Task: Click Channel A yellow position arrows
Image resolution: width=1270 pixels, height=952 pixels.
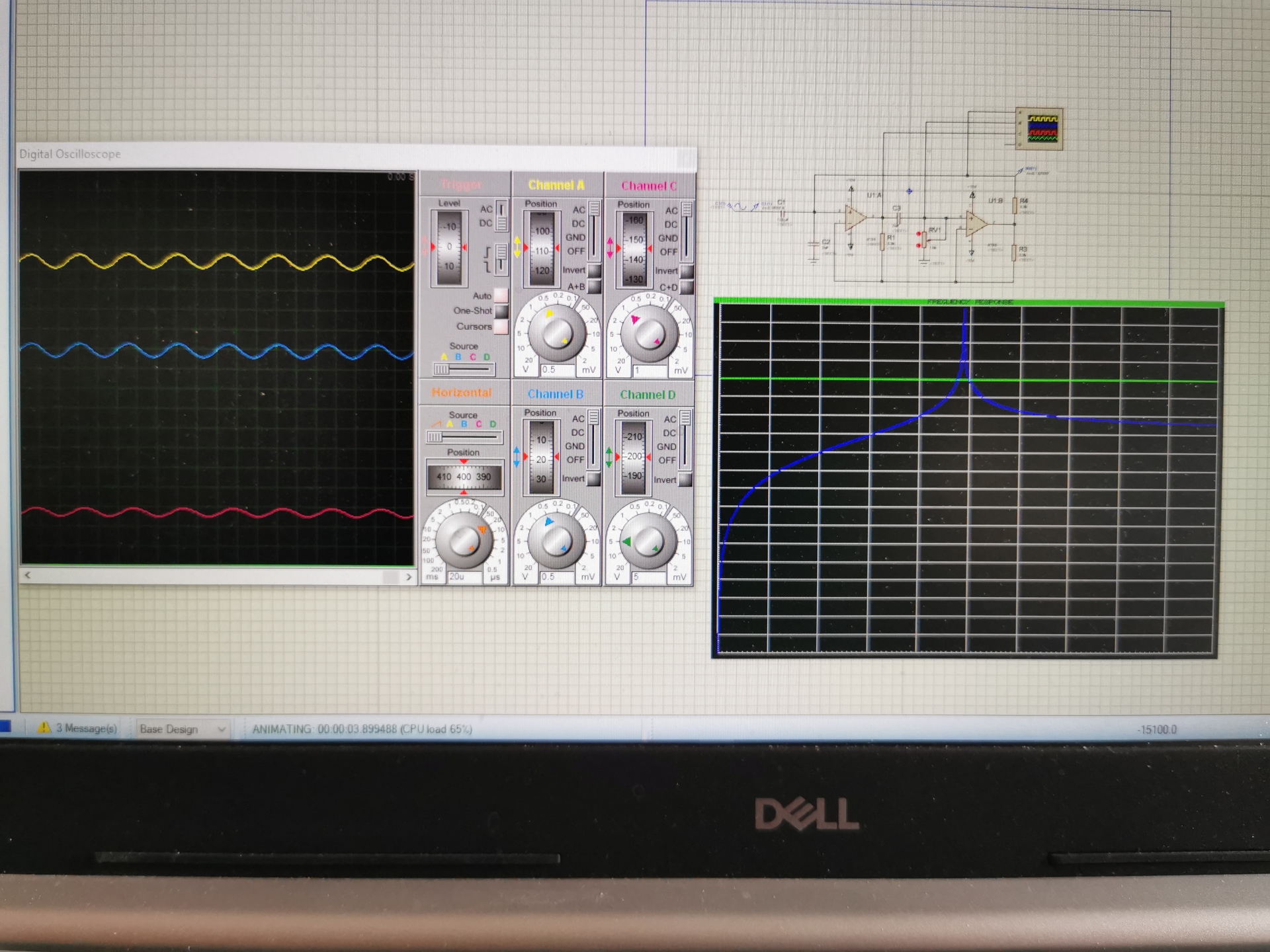Action: click(517, 247)
